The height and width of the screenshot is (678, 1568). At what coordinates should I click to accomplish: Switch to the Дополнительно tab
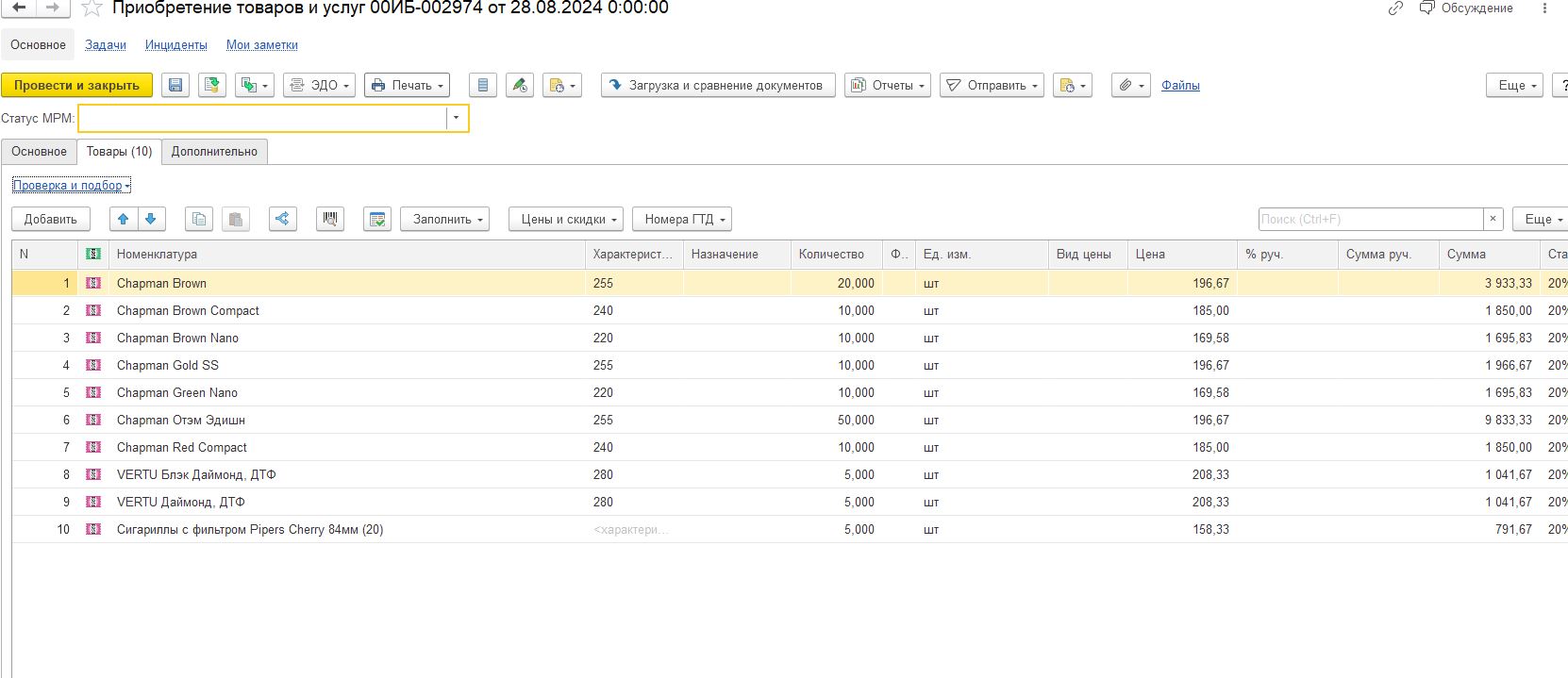(x=214, y=151)
